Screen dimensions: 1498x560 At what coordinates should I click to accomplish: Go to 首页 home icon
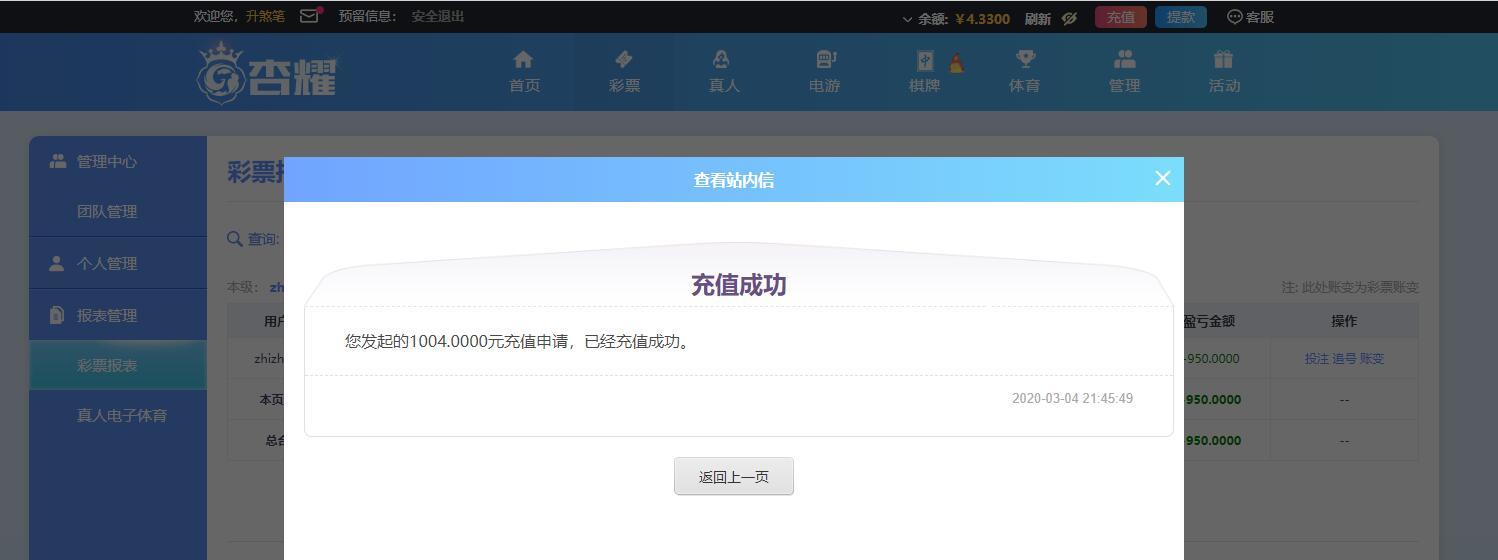pyautogui.click(x=524, y=72)
